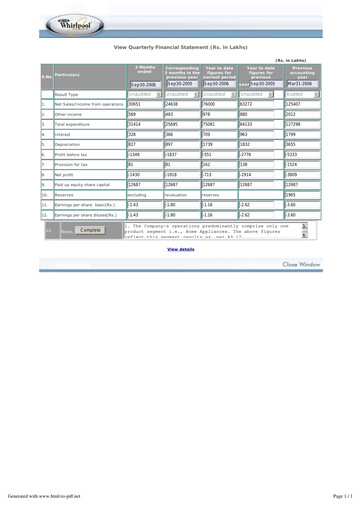Screen dimensions: 362x512
Task: Select Profit before tax field -1349
Action: pos(145,155)
